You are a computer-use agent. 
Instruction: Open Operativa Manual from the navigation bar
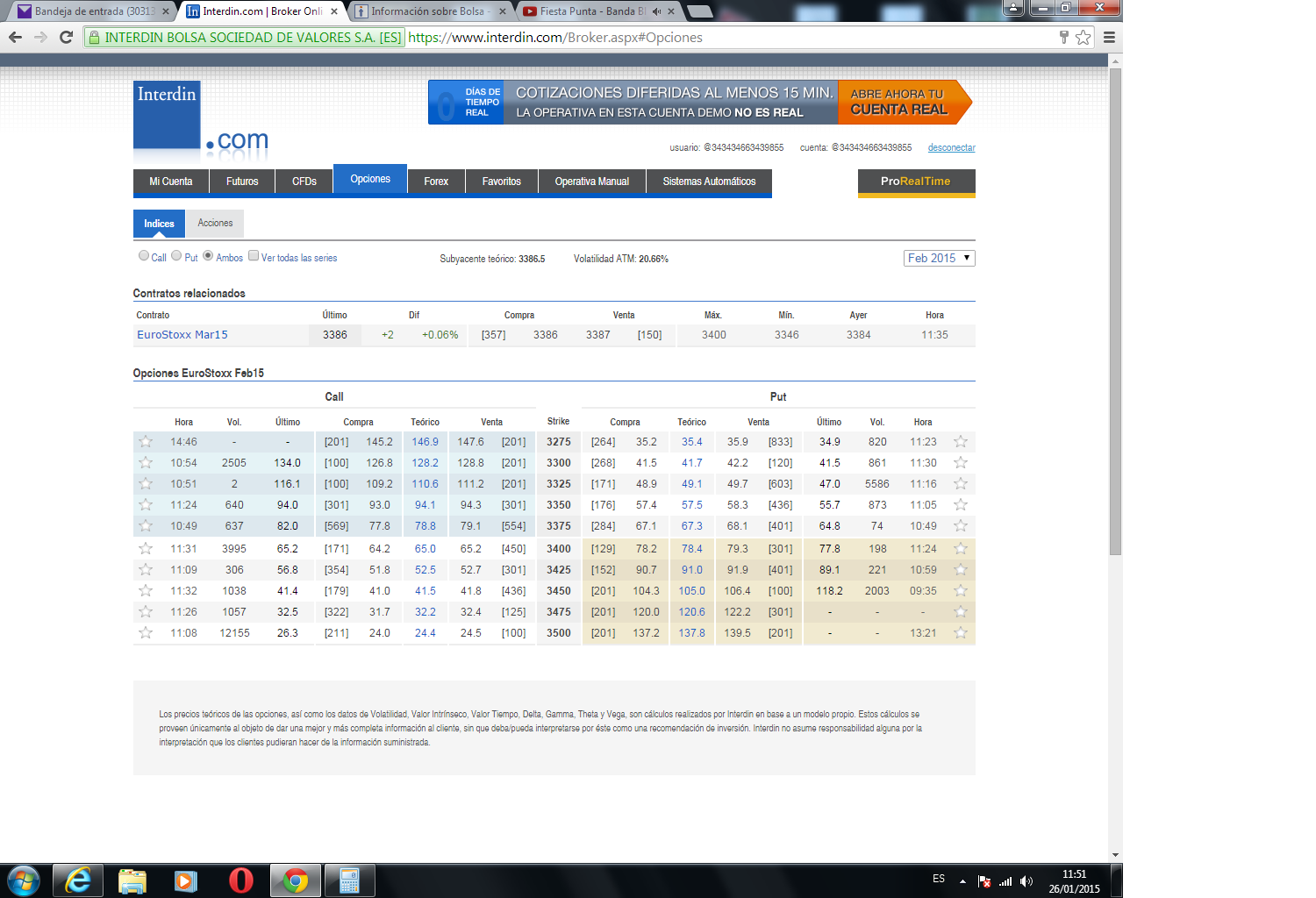pos(592,182)
